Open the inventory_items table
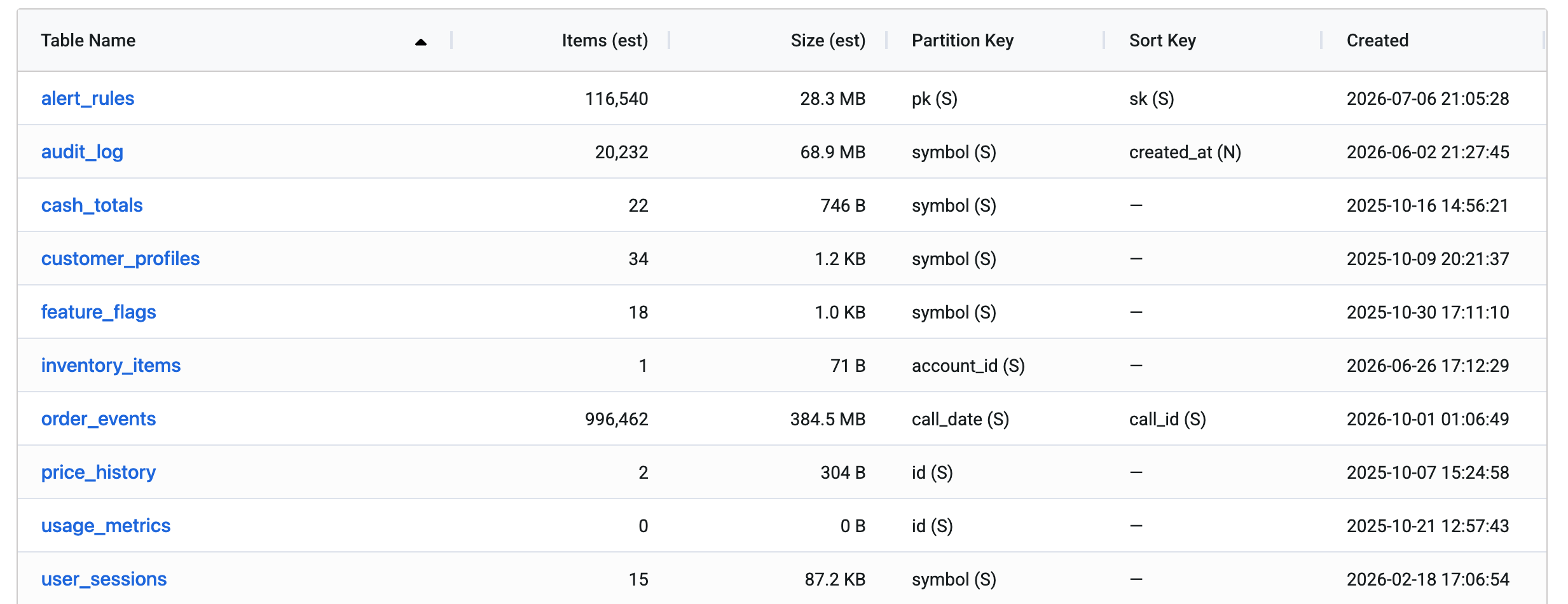Image resolution: width=1568 pixels, height=604 pixels. [111, 366]
